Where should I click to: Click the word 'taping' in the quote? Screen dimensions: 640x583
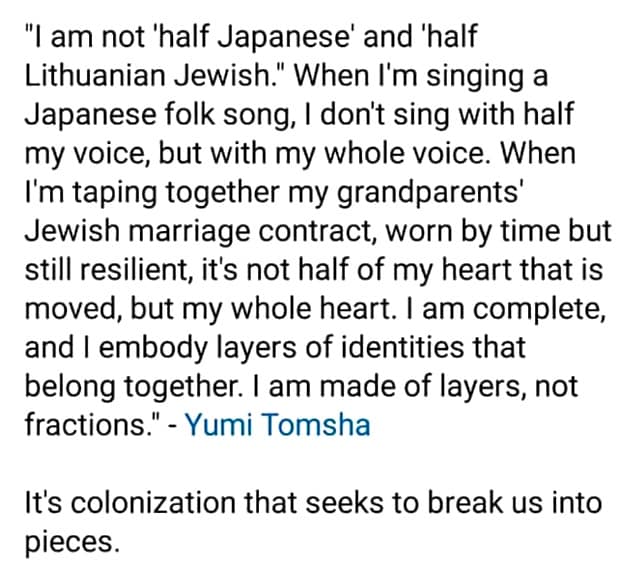[115, 194]
